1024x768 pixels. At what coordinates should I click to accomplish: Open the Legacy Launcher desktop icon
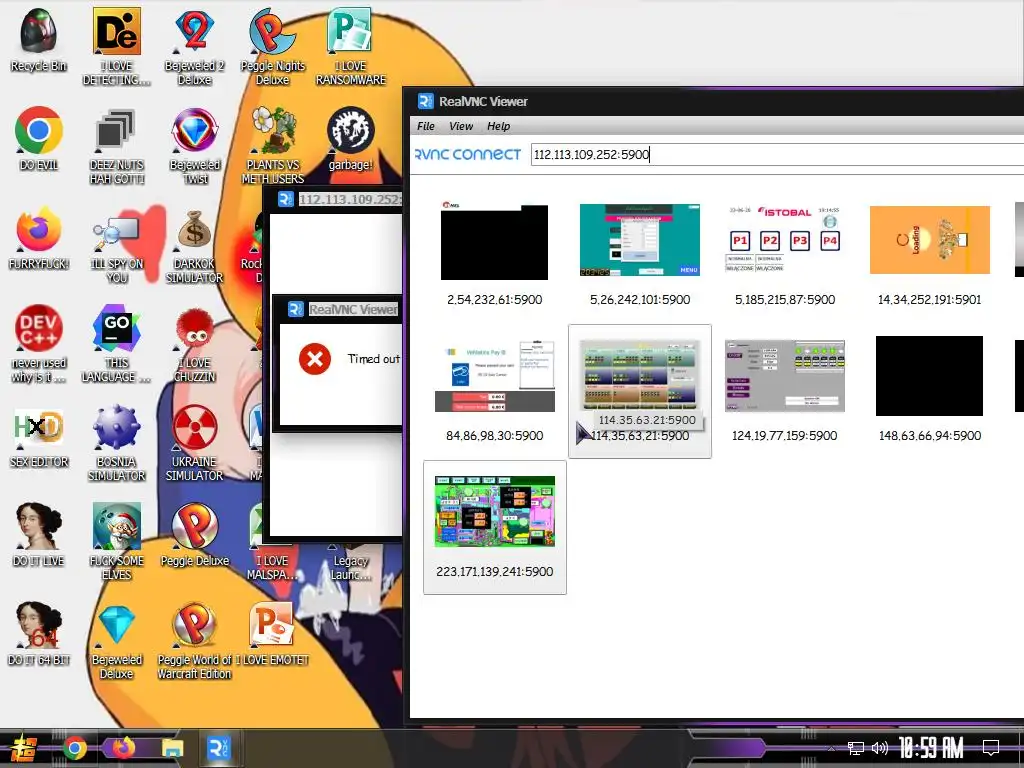(x=351, y=567)
